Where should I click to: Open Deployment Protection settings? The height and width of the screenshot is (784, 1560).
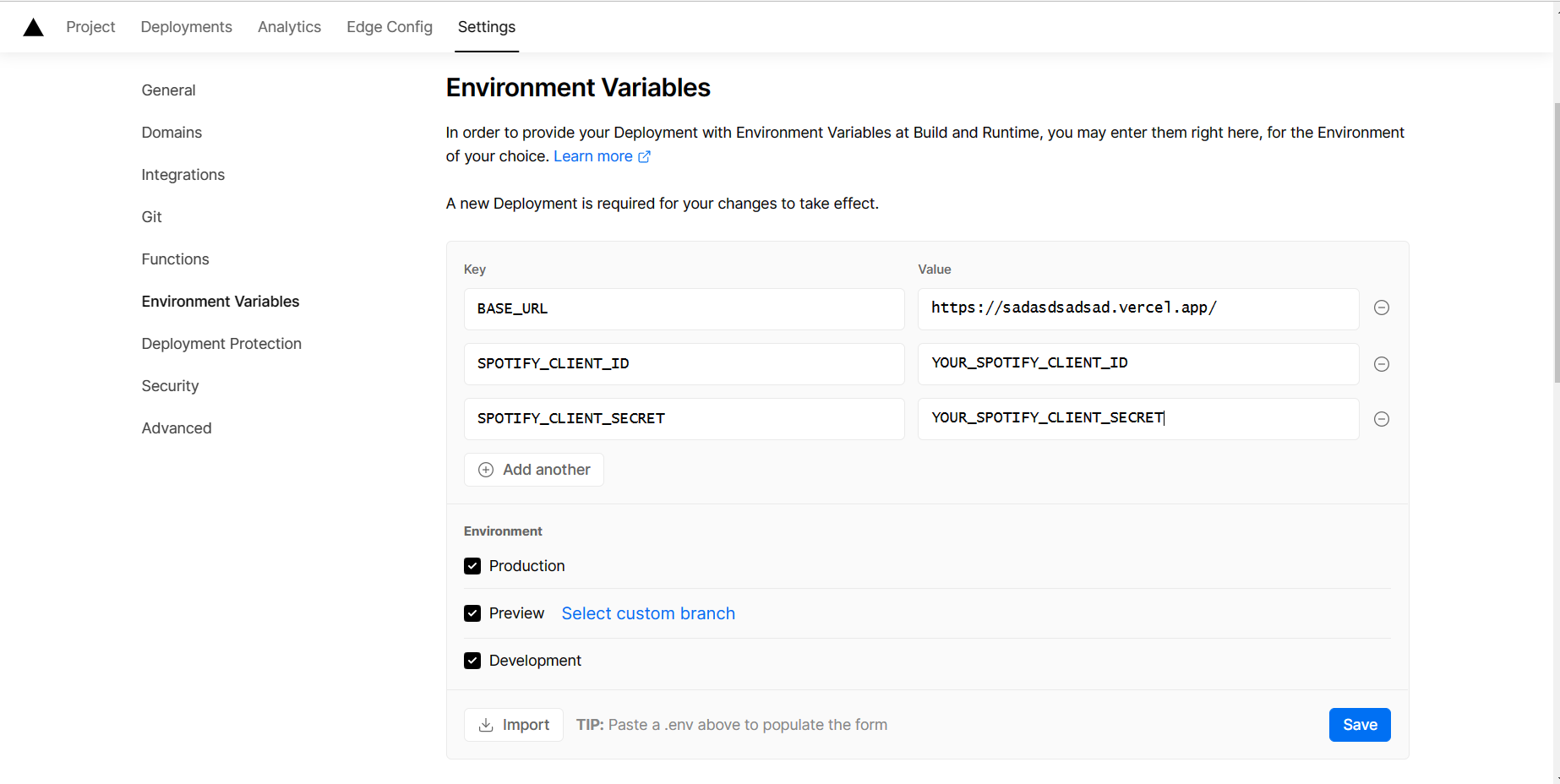pos(221,344)
